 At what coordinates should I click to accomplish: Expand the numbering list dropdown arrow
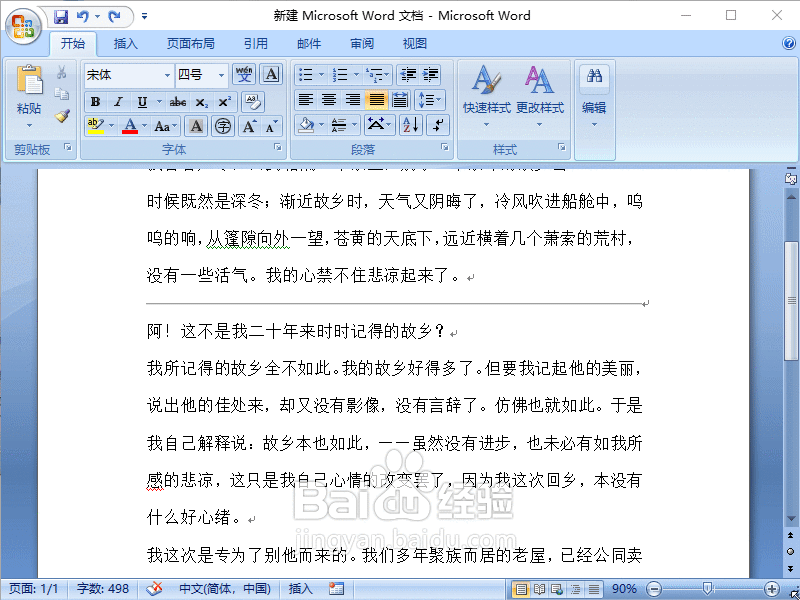(356, 74)
